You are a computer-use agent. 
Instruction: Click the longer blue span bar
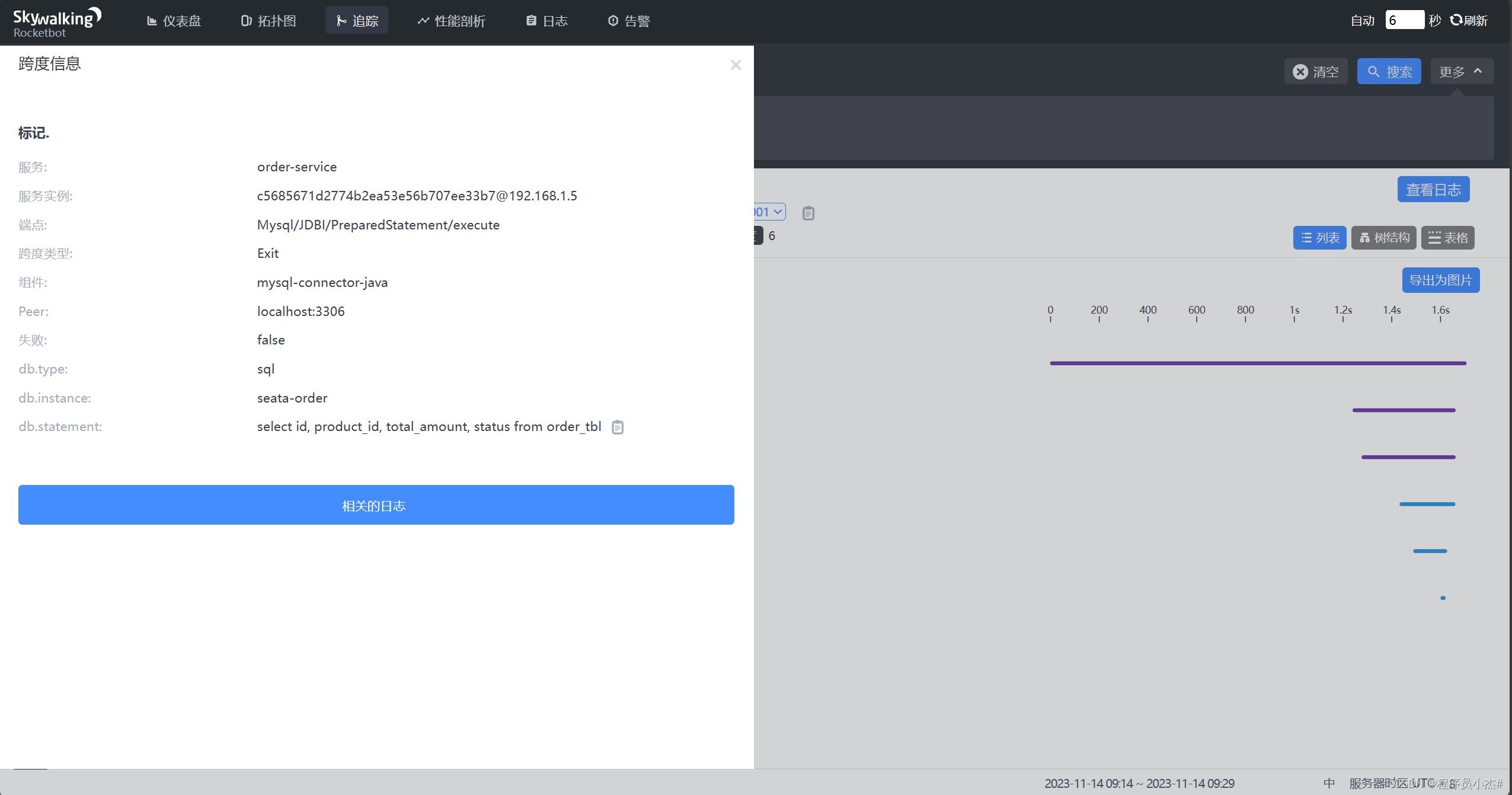point(1427,504)
